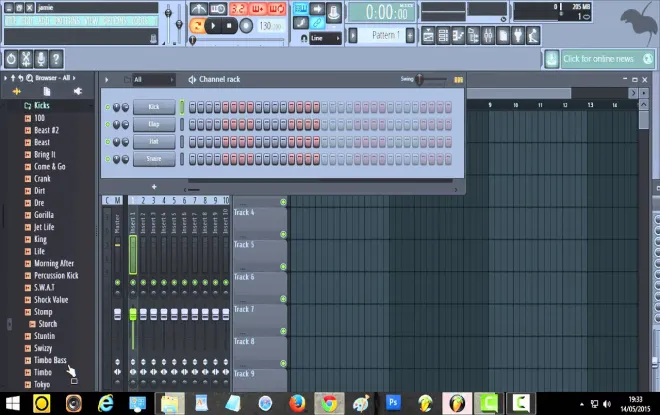Image resolution: width=660 pixels, height=415 pixels.
Task: Toggle typing keyboard to piano icon
Action: pyautogui.click(x=301, y=8)
